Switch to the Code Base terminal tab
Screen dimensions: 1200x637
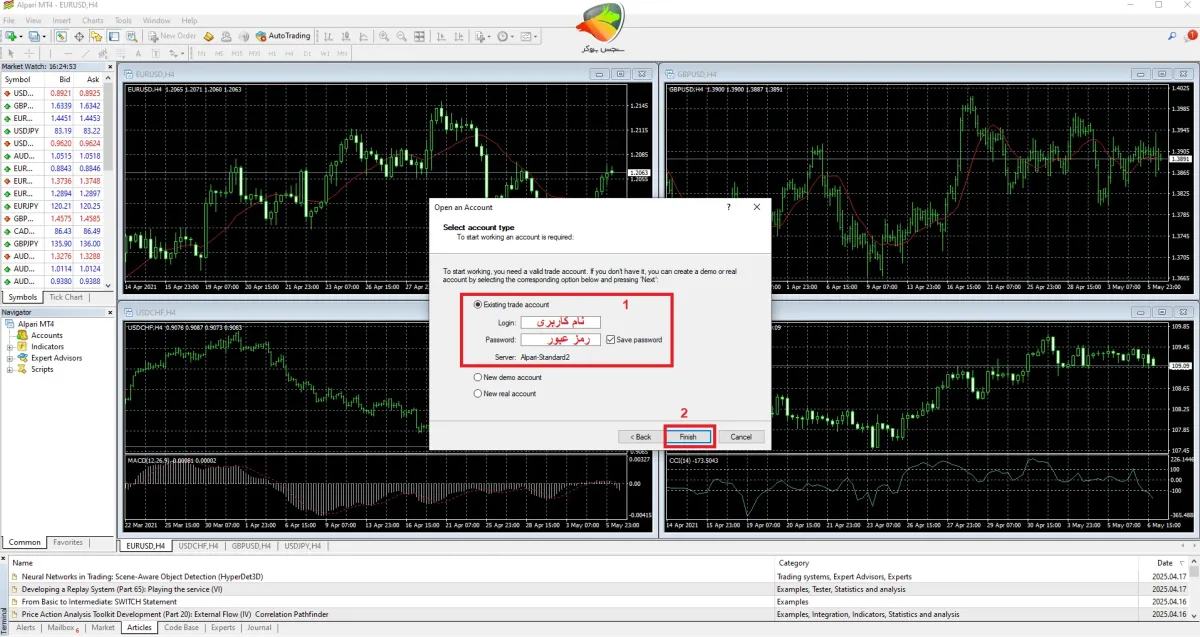[x=181, y=628]
